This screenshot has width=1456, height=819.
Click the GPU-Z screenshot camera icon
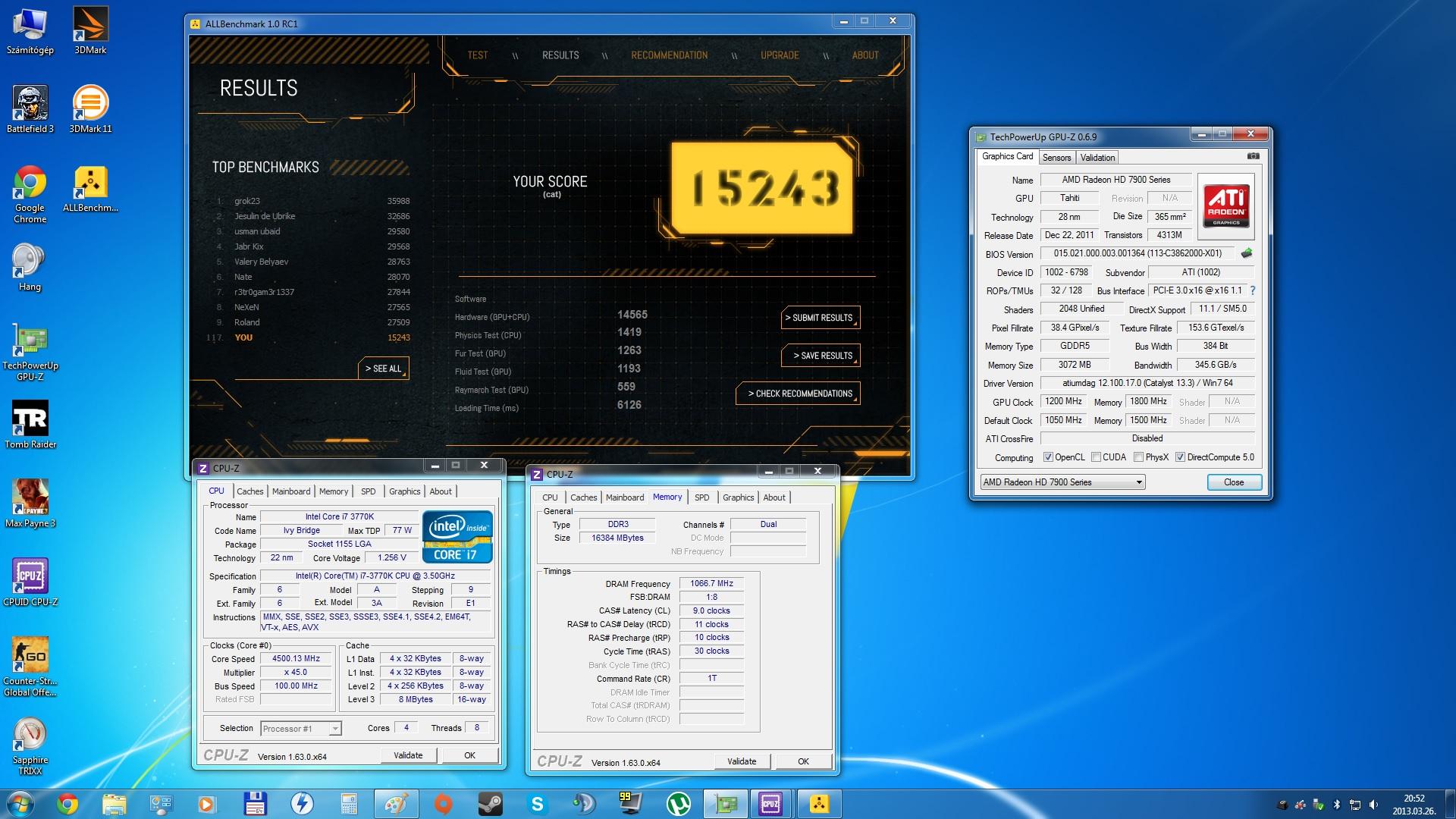tap(1253, 156)
